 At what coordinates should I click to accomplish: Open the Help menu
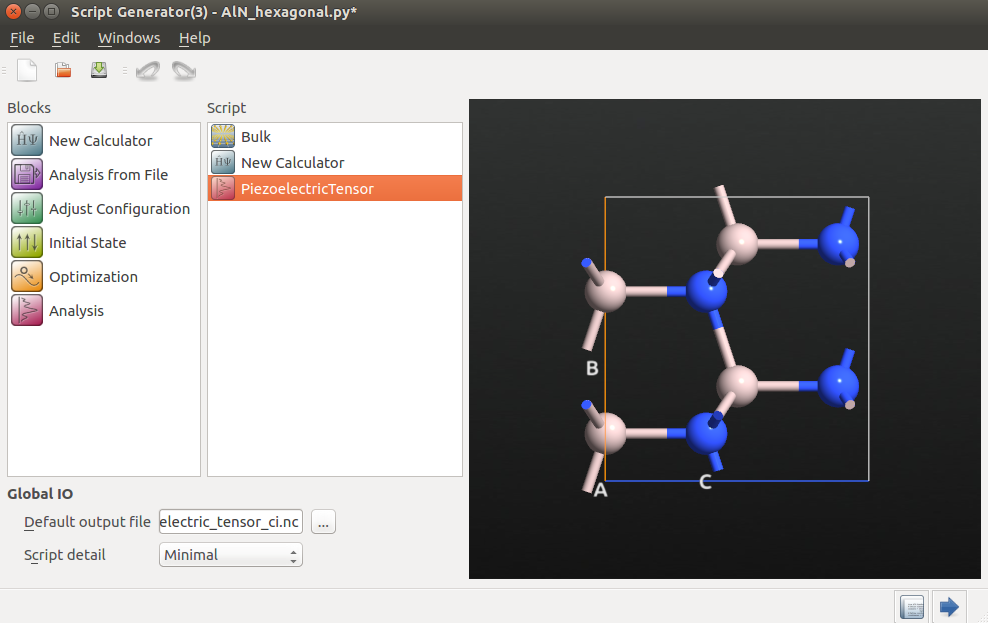195,38
